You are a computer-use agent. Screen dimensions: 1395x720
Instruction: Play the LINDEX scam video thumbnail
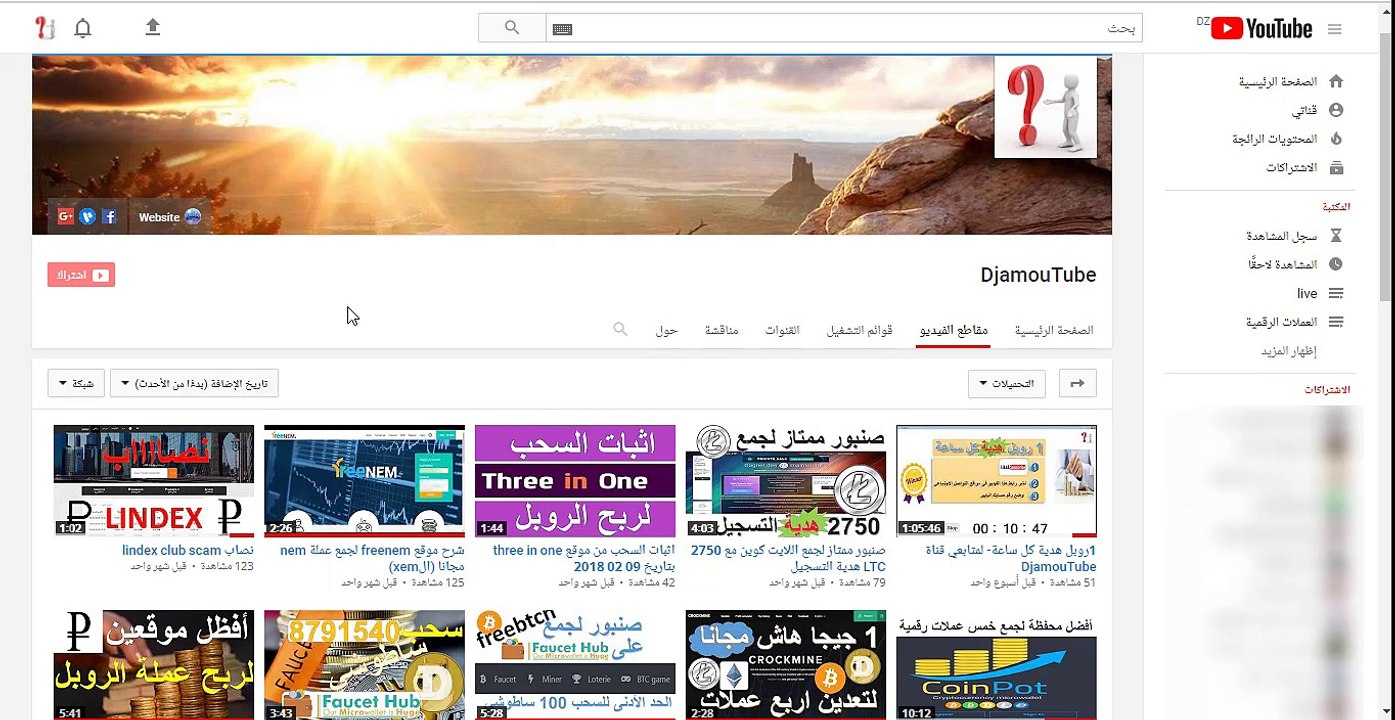coord(154,481)
